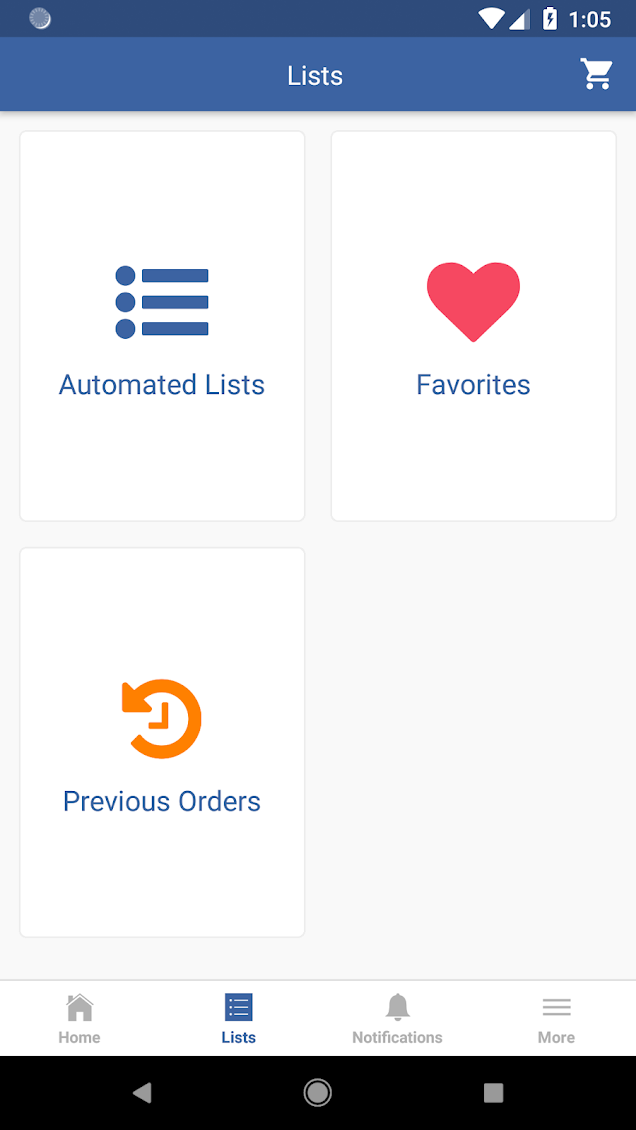Tap the Lists icon in bottom bar
Screen dimensions: 636x1130
(239, 1007)
